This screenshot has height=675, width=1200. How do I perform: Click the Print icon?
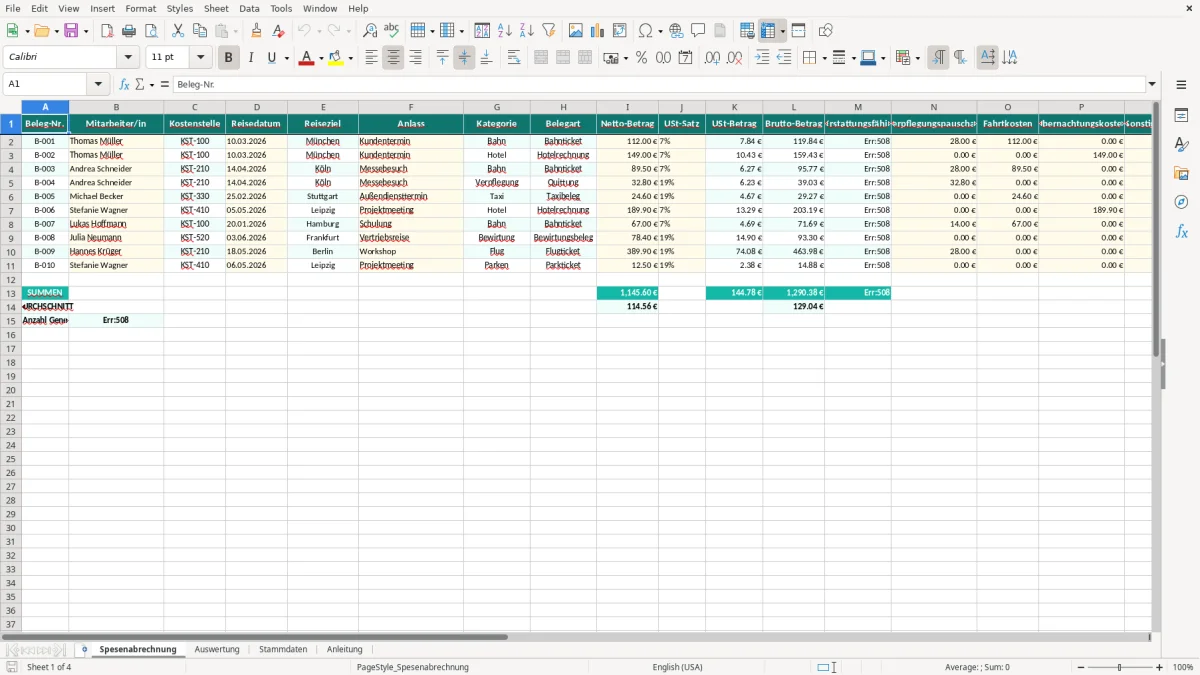(129, 31)
